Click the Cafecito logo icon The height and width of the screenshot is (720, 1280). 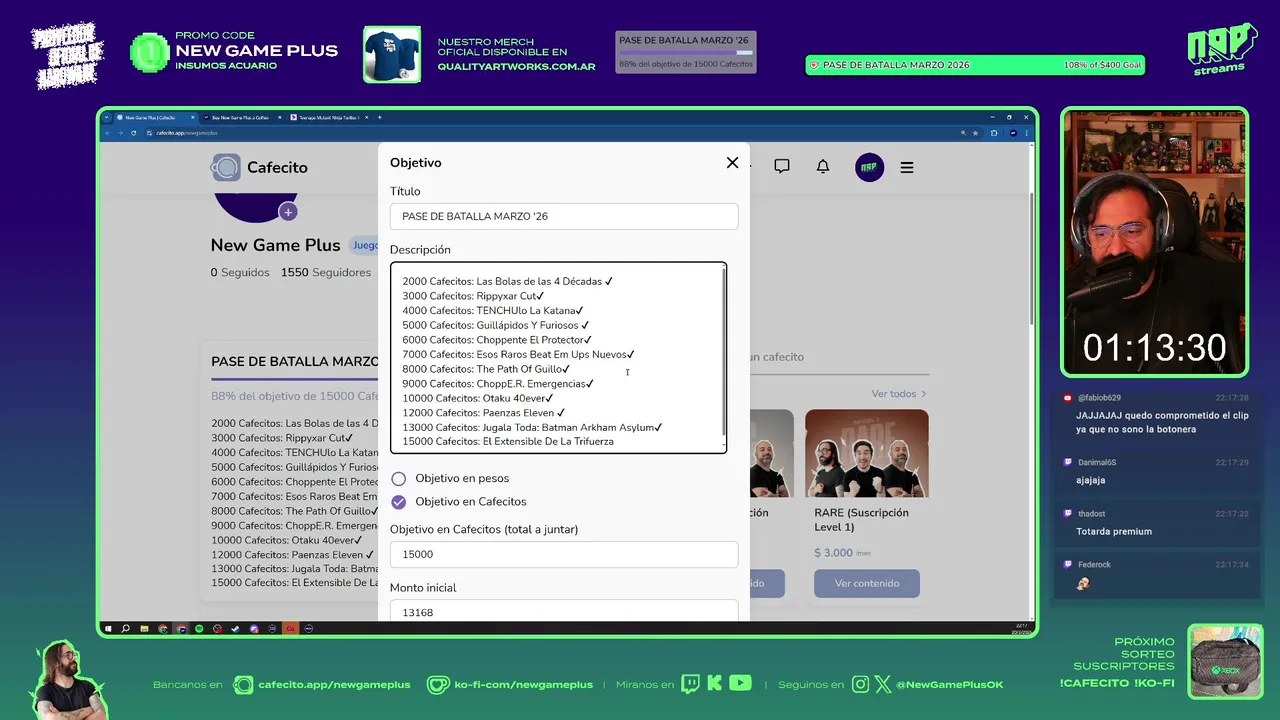(225, 167)
